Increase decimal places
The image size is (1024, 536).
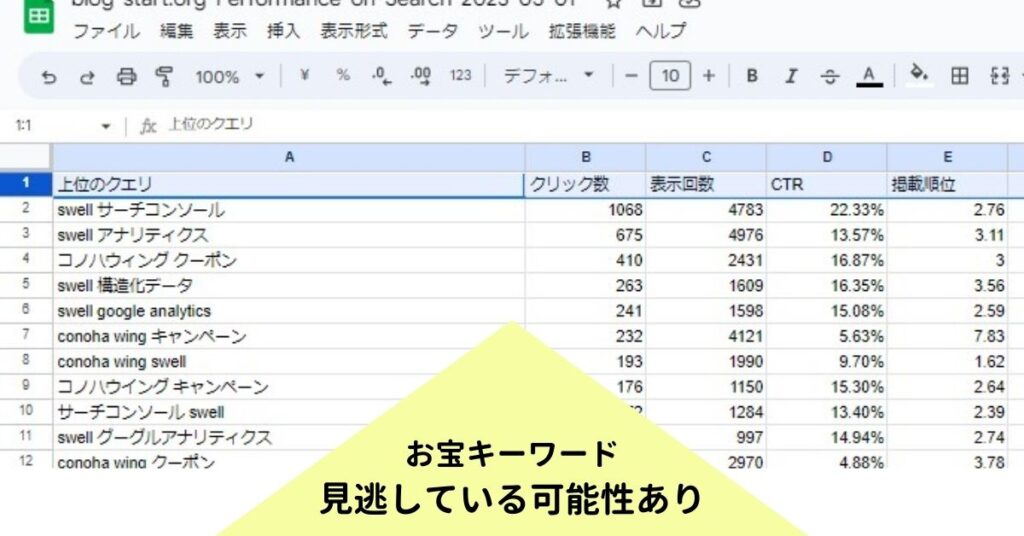[x=421, y=76]
